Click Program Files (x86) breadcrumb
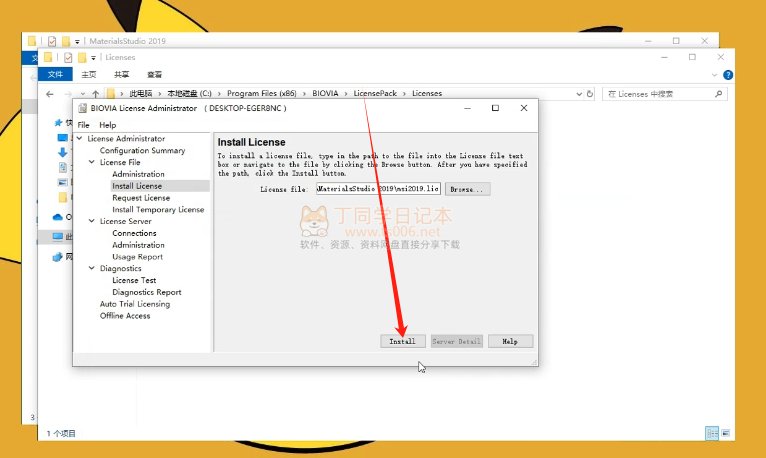Screen dimensions: 766x458 (261, 93)
